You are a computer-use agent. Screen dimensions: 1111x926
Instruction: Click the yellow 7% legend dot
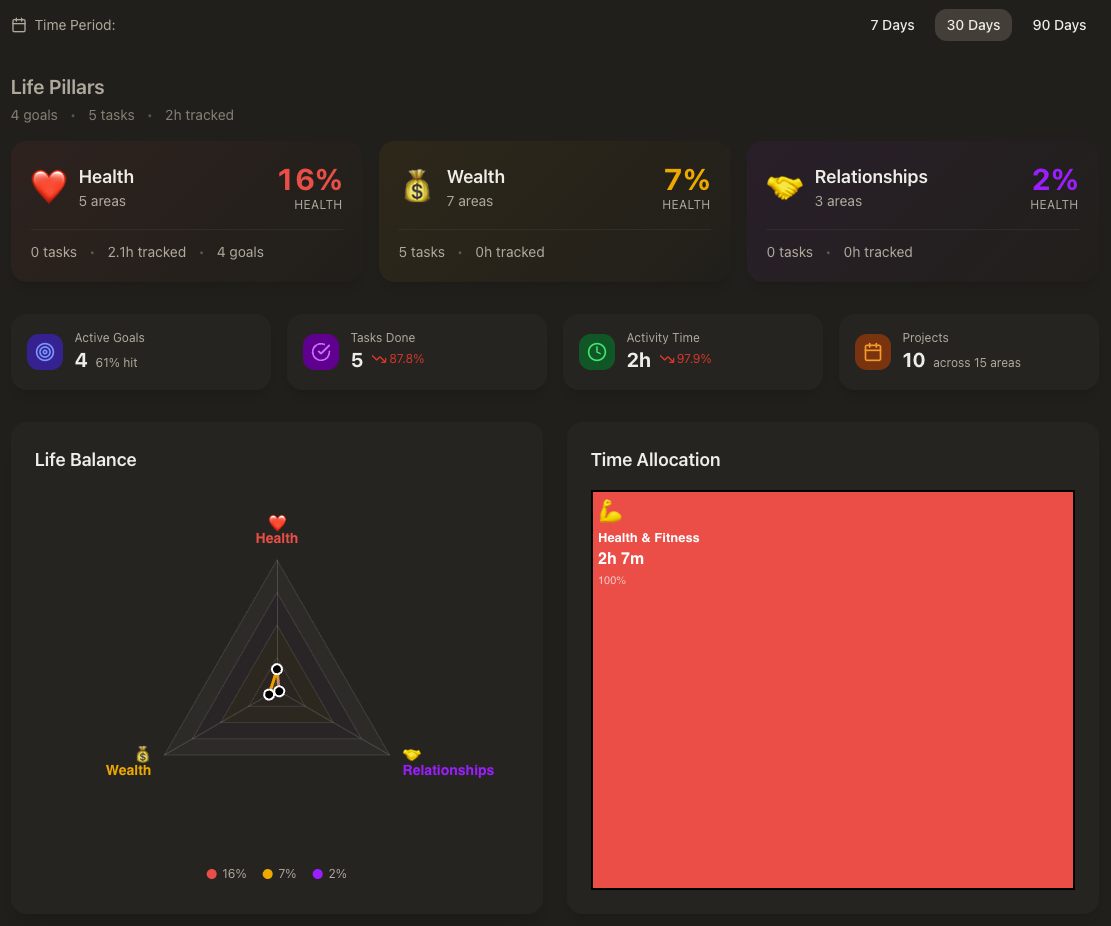[x=268, y=874]
